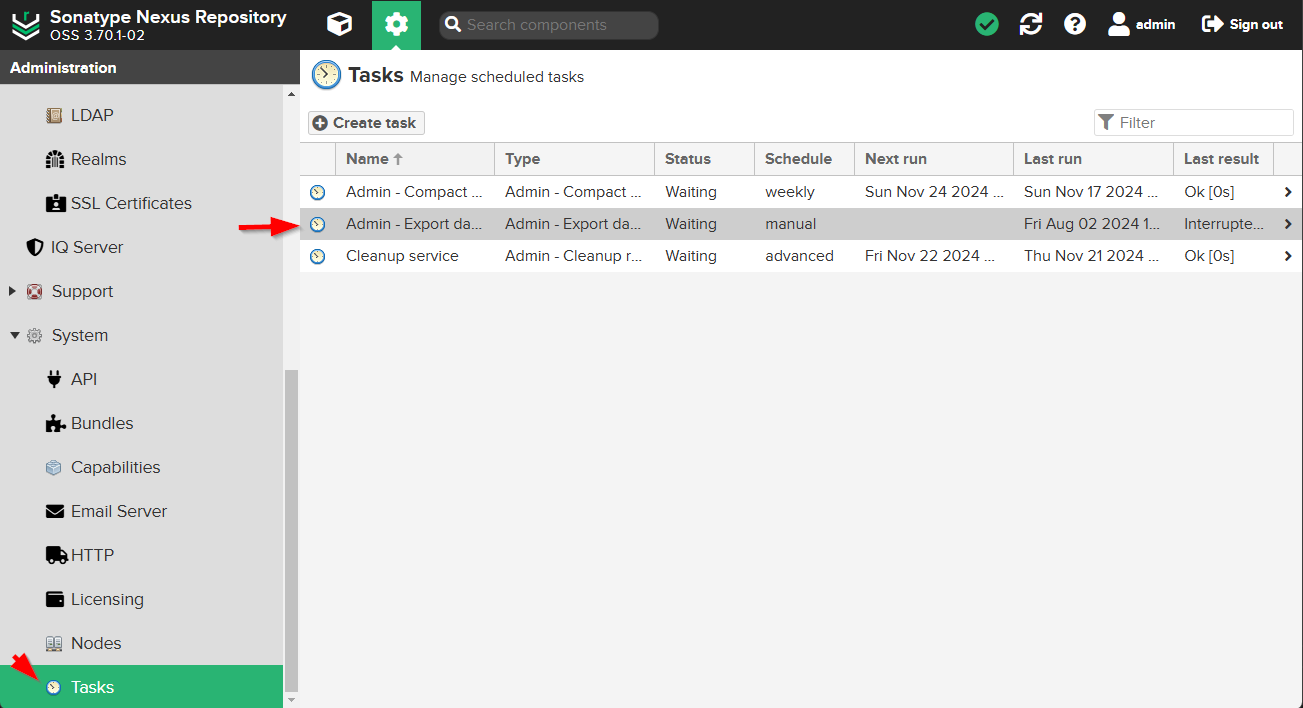Open details arrow for Admin - Compact row
1303x708 pixels.
coord(1288,192)
